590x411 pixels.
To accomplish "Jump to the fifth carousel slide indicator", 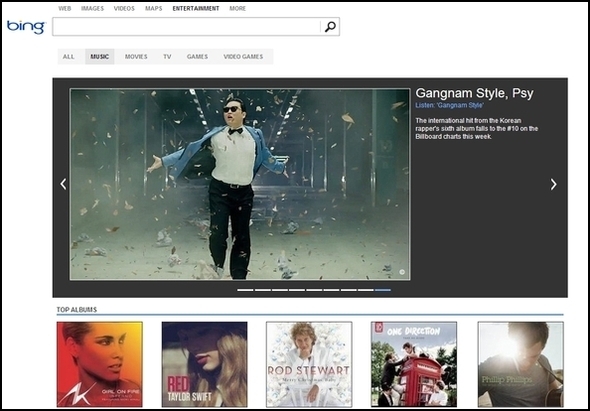I will [x=314, y=290].
